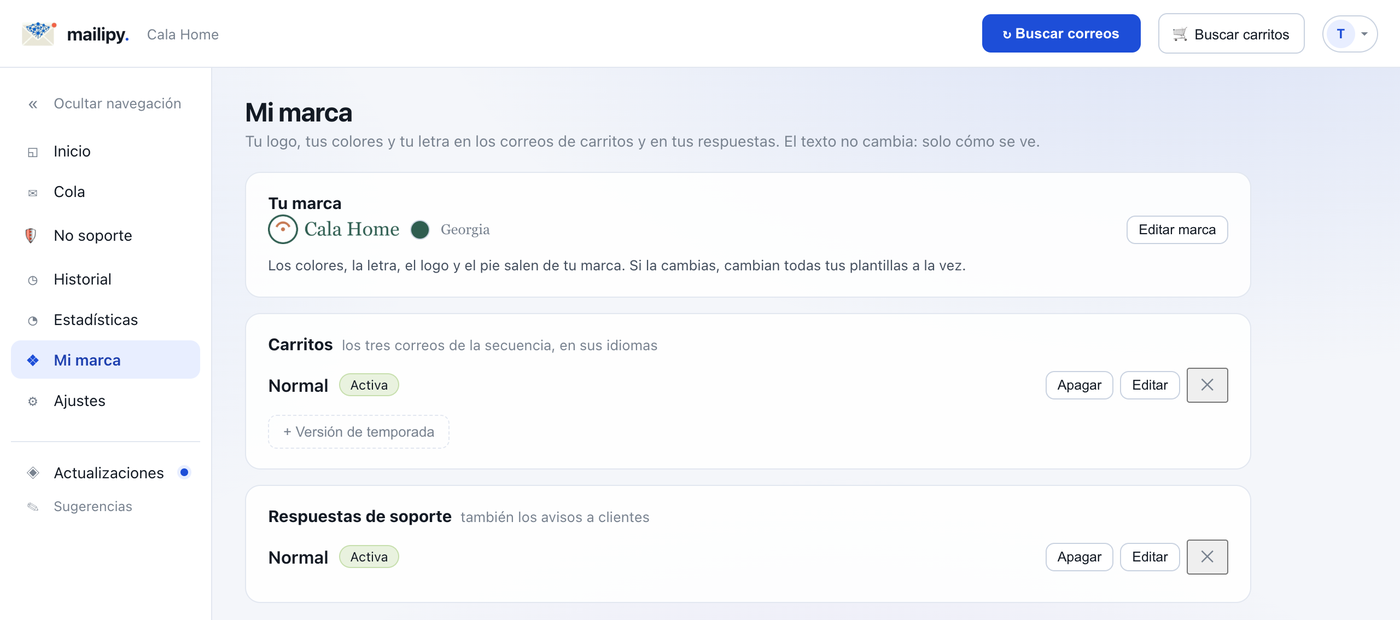Click the Ocultar navegación label

118,103
